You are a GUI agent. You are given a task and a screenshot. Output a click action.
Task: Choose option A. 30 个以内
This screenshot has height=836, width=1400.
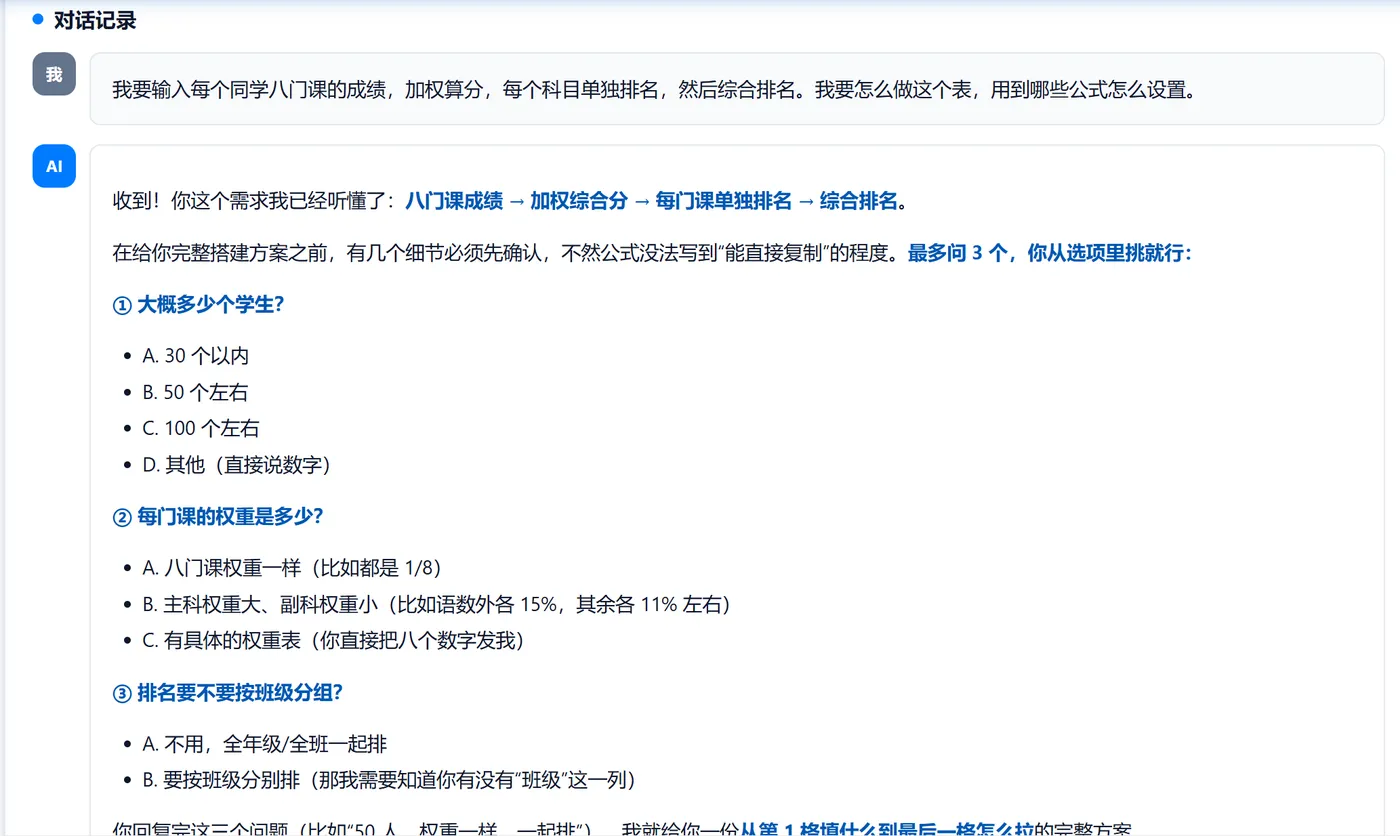coord(196,355)
